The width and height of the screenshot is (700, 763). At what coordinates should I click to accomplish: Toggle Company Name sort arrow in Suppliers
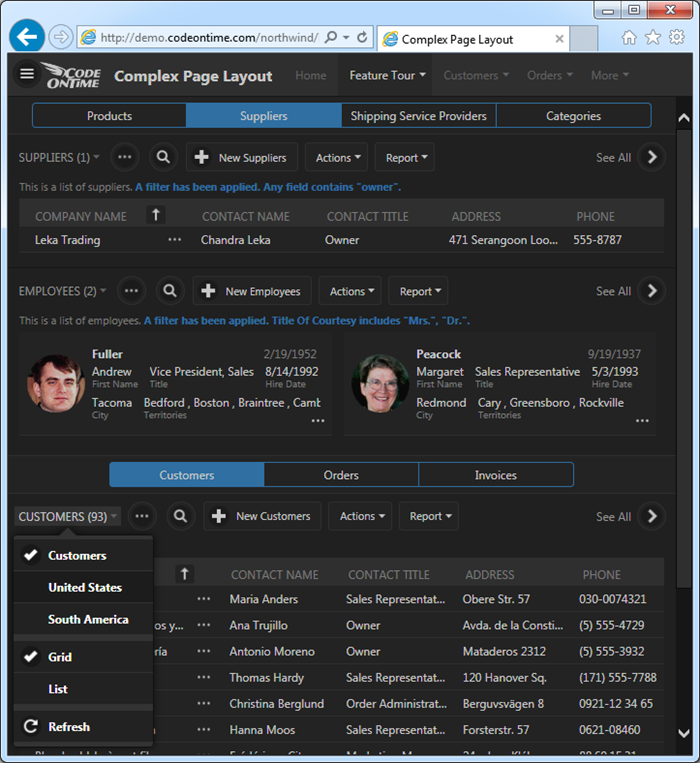[156, 215]
